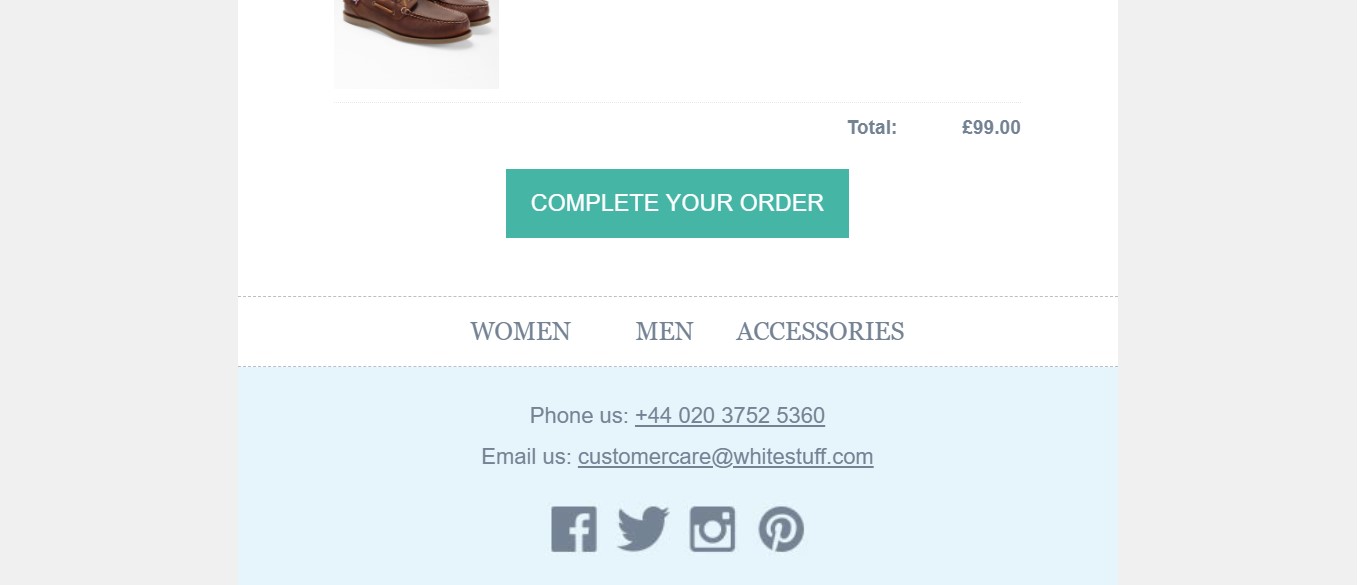
Task: Click the £99.00 total price
Action: point(991,128)
